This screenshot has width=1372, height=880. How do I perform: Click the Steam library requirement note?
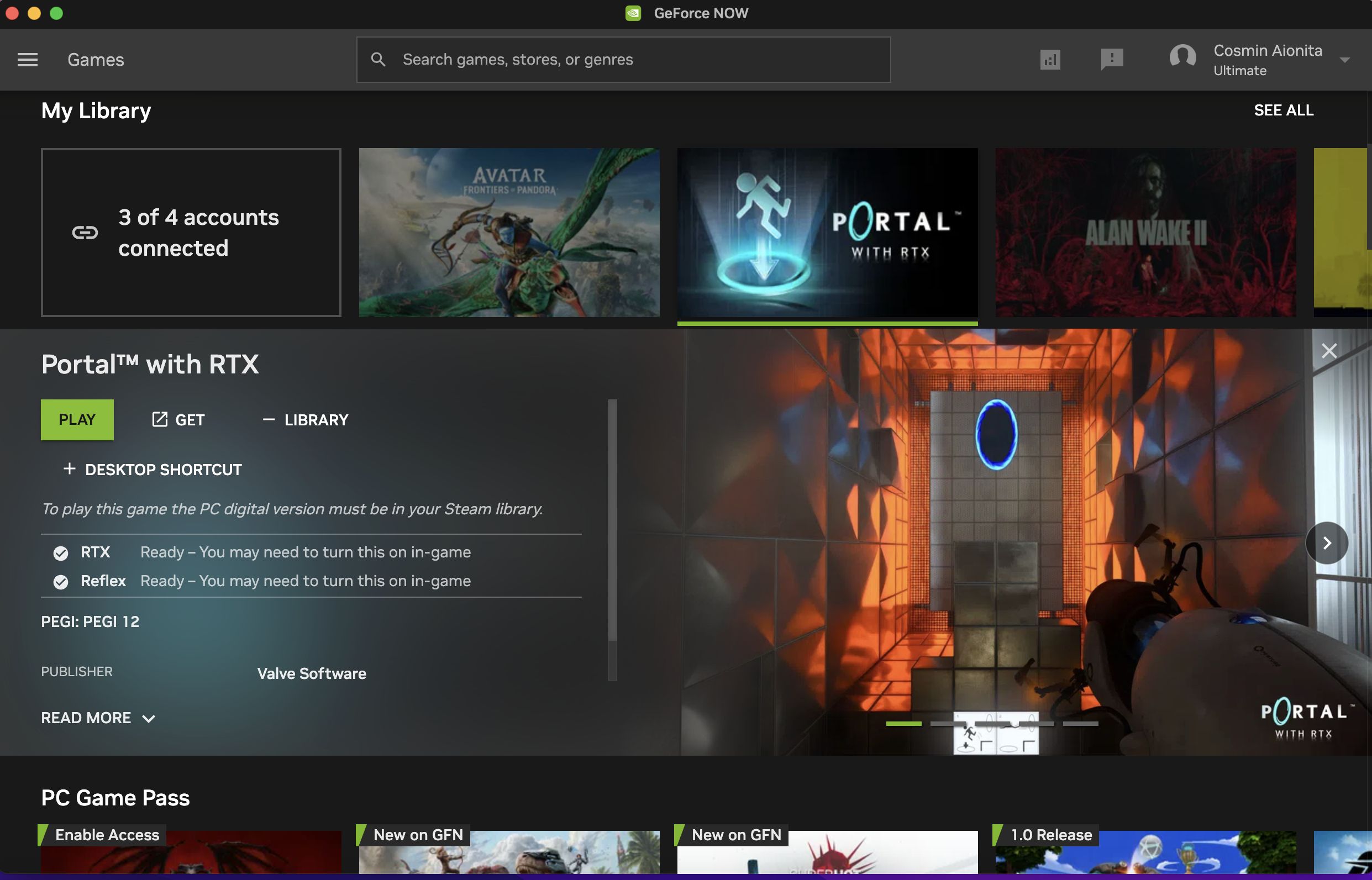pos(292,509)
